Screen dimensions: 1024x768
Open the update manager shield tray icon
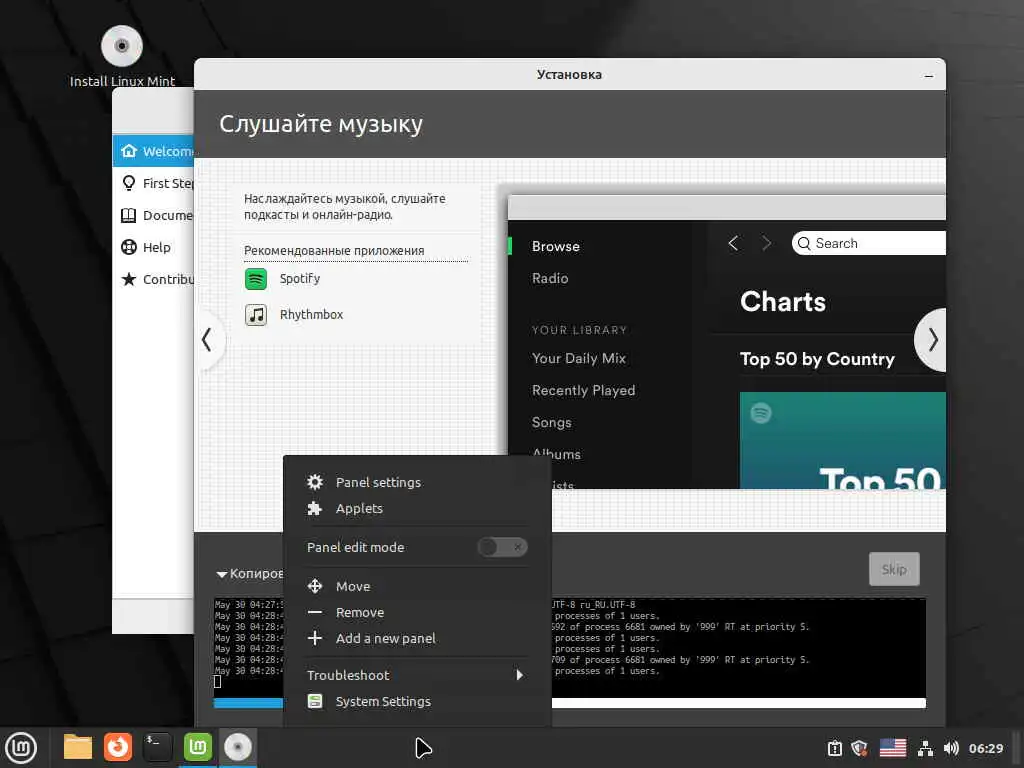[x=859, y=748]
